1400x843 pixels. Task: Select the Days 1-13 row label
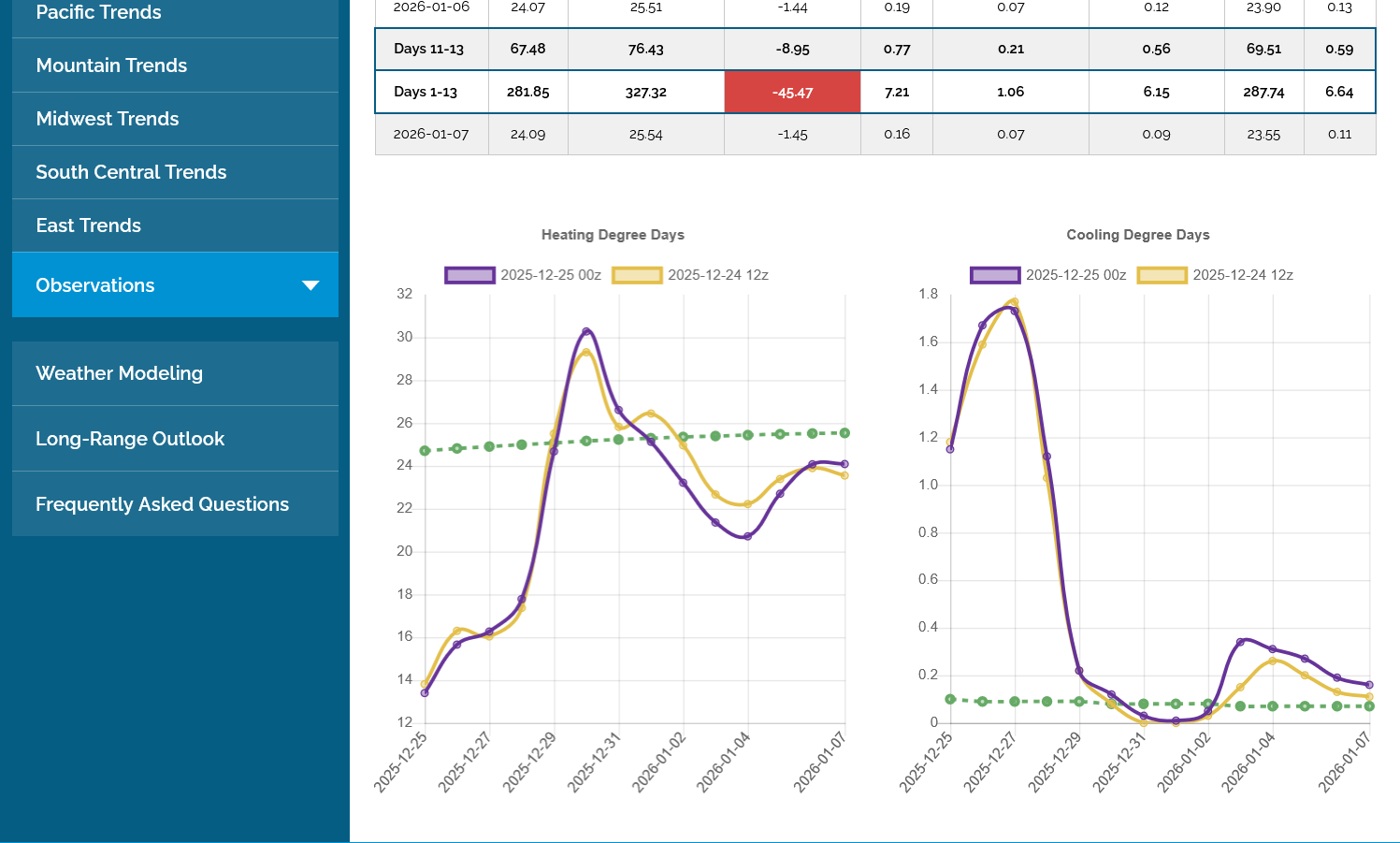426,93
